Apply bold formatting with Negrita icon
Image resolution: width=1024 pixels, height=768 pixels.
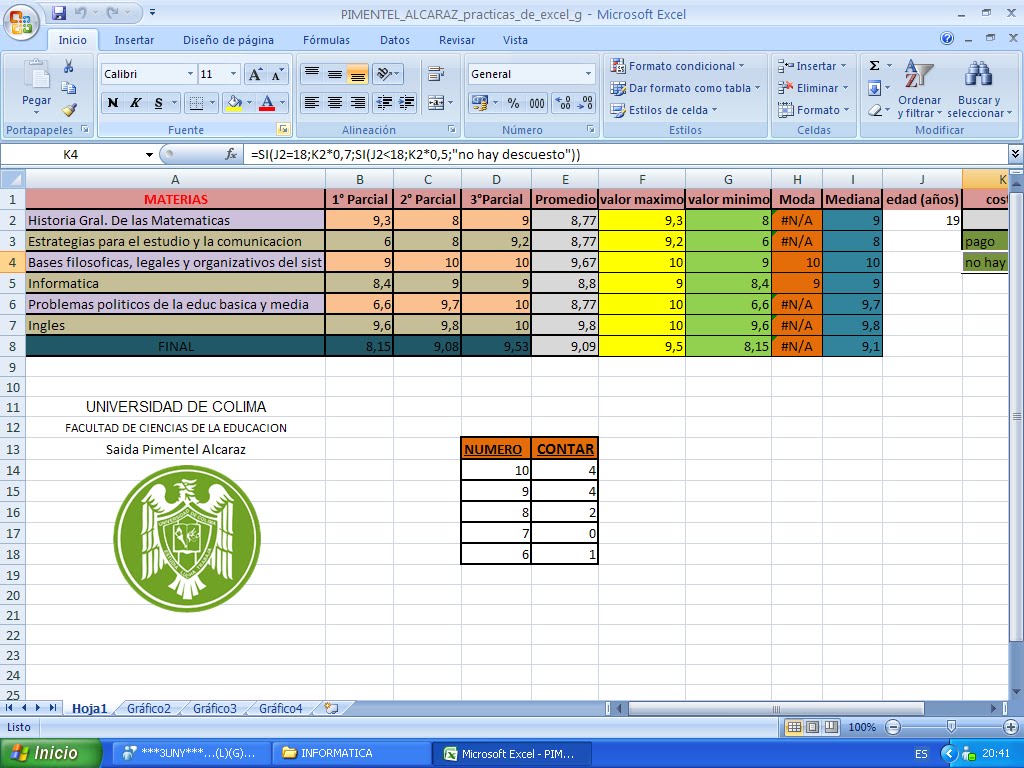114,102
